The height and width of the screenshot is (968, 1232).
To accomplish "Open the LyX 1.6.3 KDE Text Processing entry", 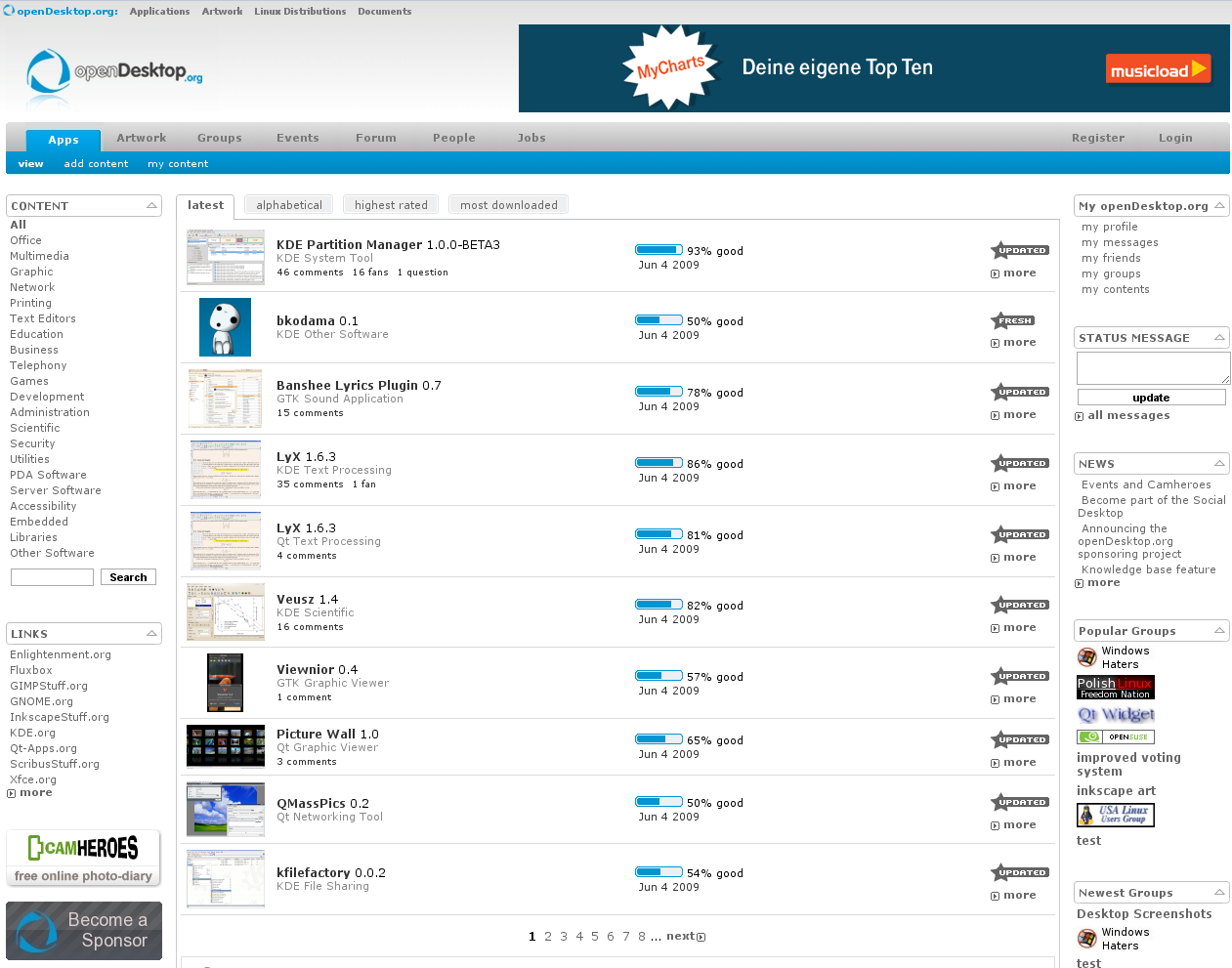I will point(306,457).
